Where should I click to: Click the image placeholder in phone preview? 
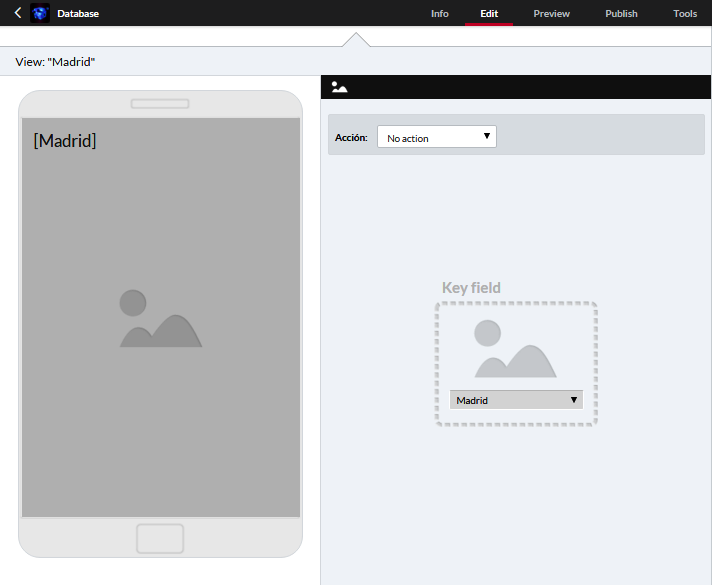point(161,318)
